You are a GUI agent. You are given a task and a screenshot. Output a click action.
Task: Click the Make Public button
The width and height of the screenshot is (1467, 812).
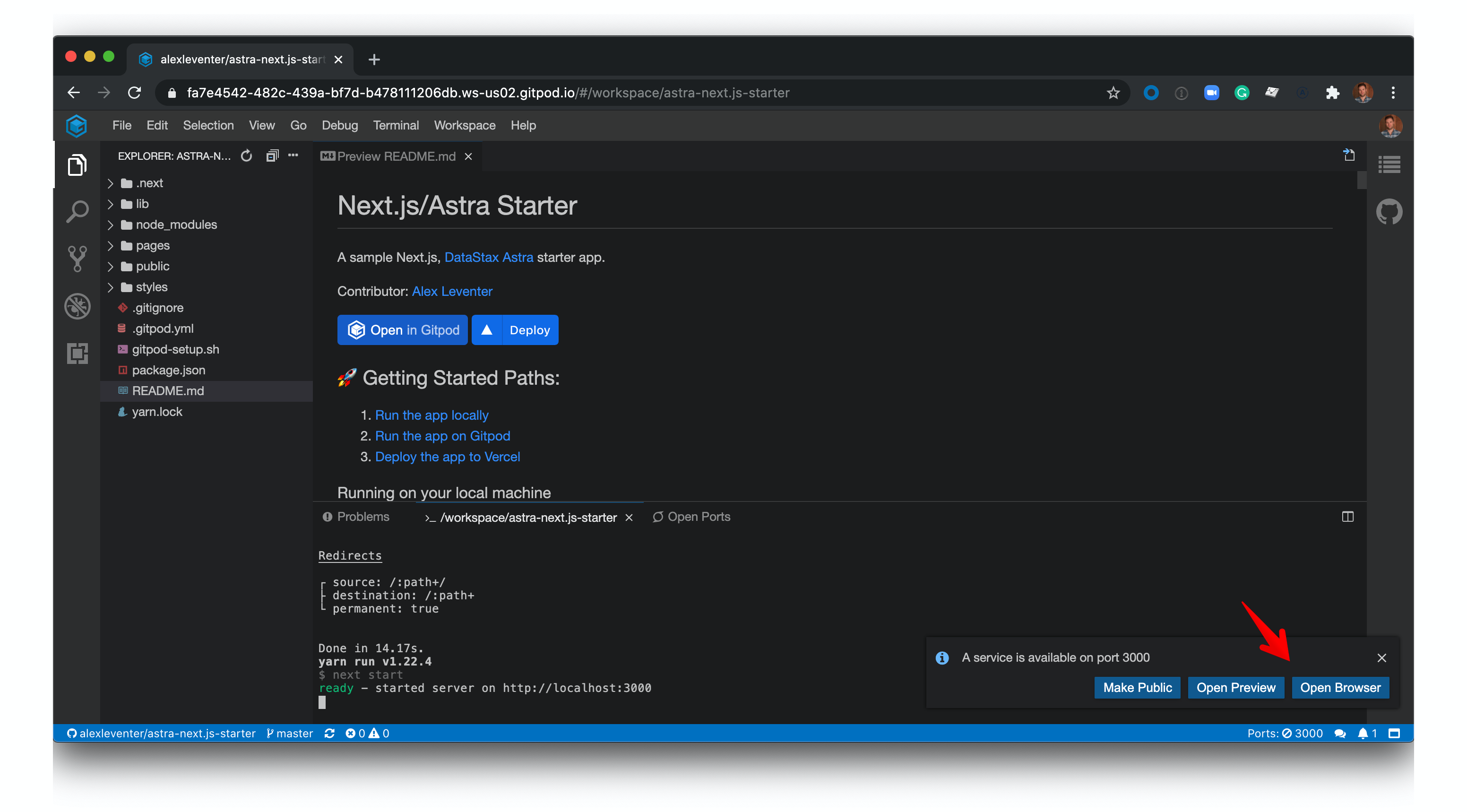1137,687
